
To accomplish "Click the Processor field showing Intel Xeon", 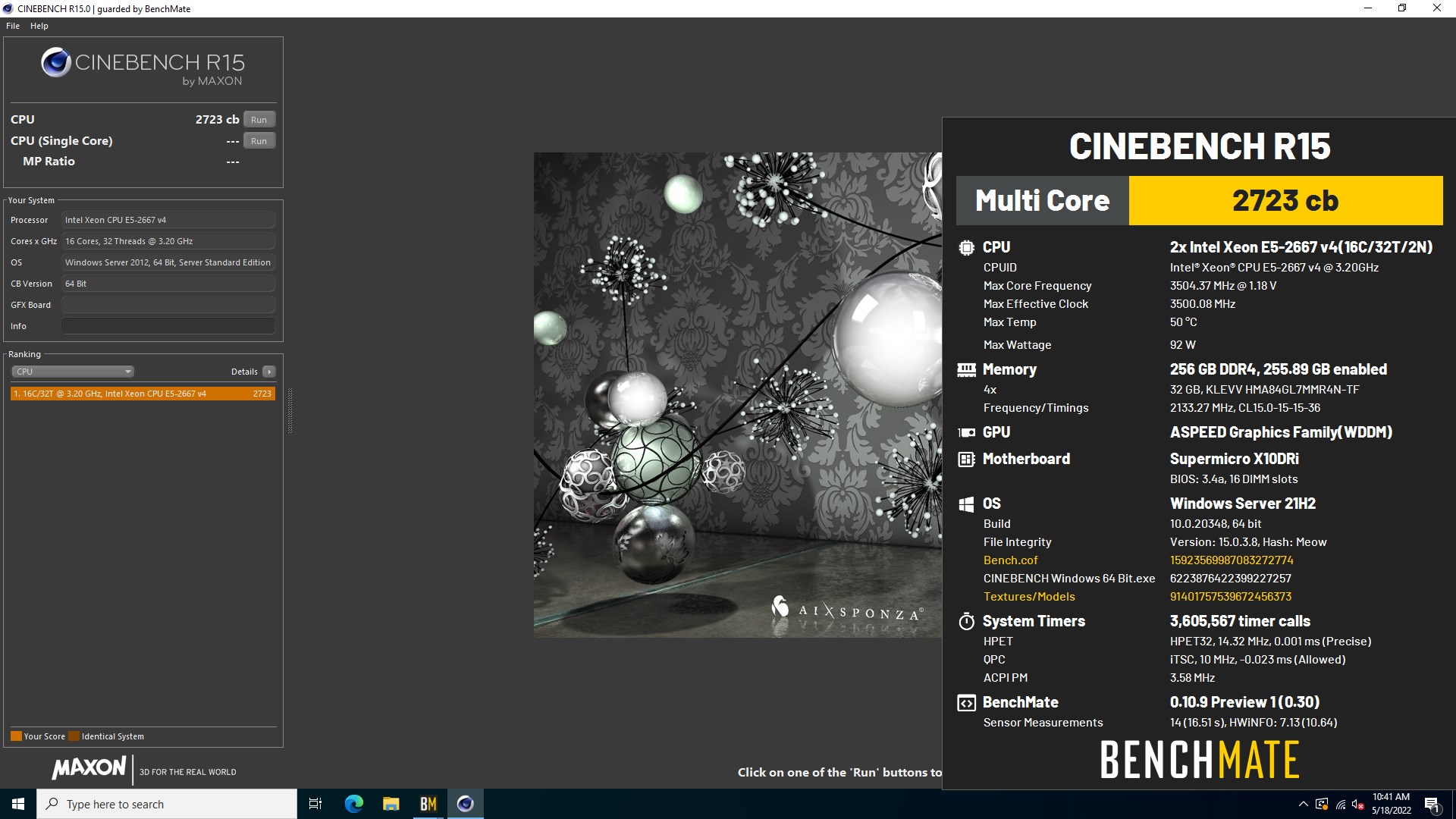I will [168, 220].
